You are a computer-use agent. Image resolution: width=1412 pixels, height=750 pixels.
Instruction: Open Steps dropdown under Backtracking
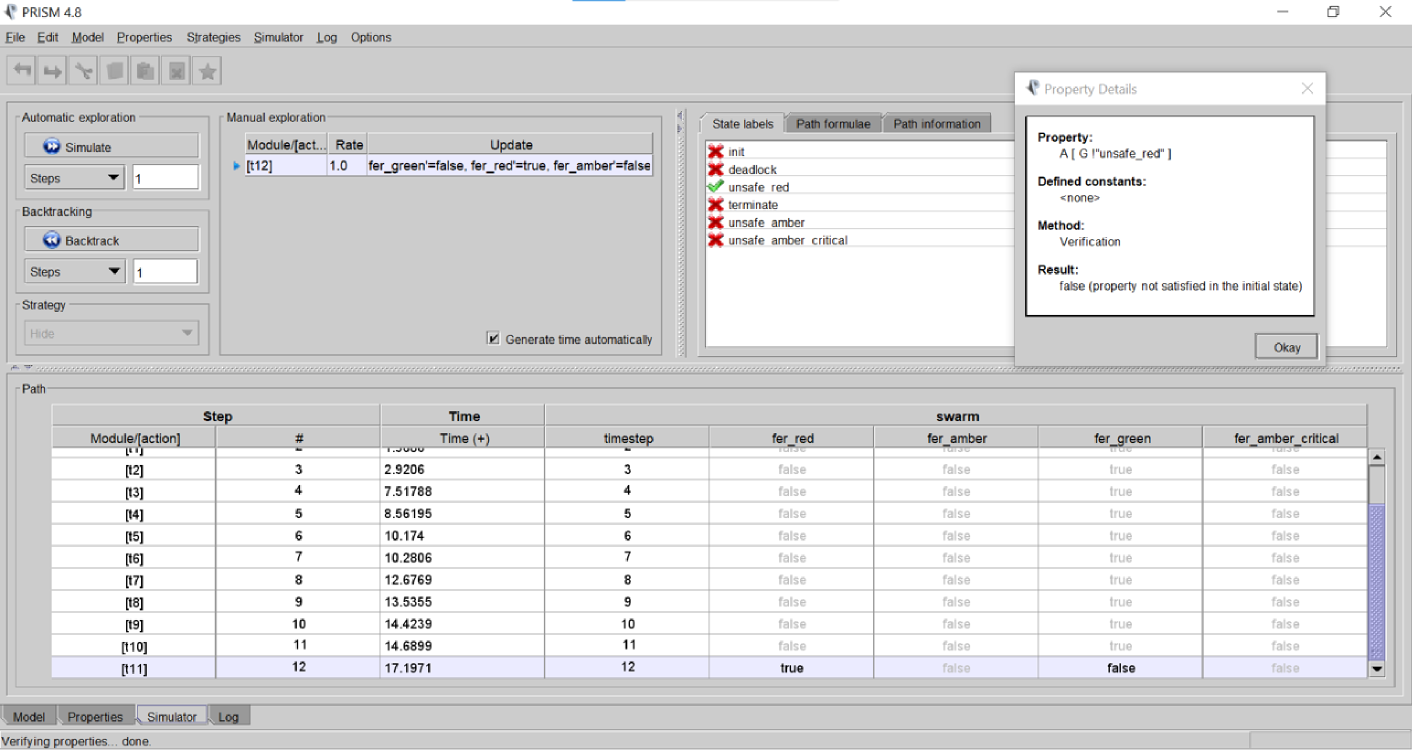[74, 271]
